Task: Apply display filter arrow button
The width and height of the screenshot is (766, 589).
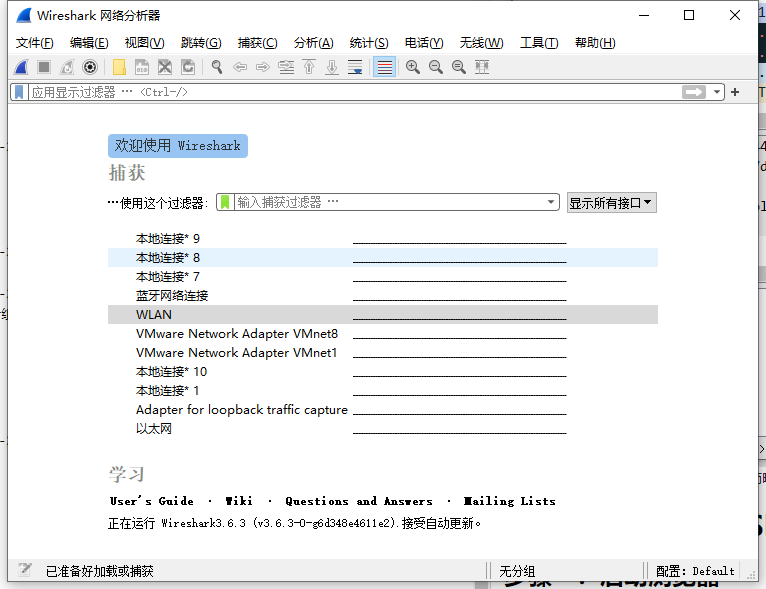Action: [x=694, y=92]
